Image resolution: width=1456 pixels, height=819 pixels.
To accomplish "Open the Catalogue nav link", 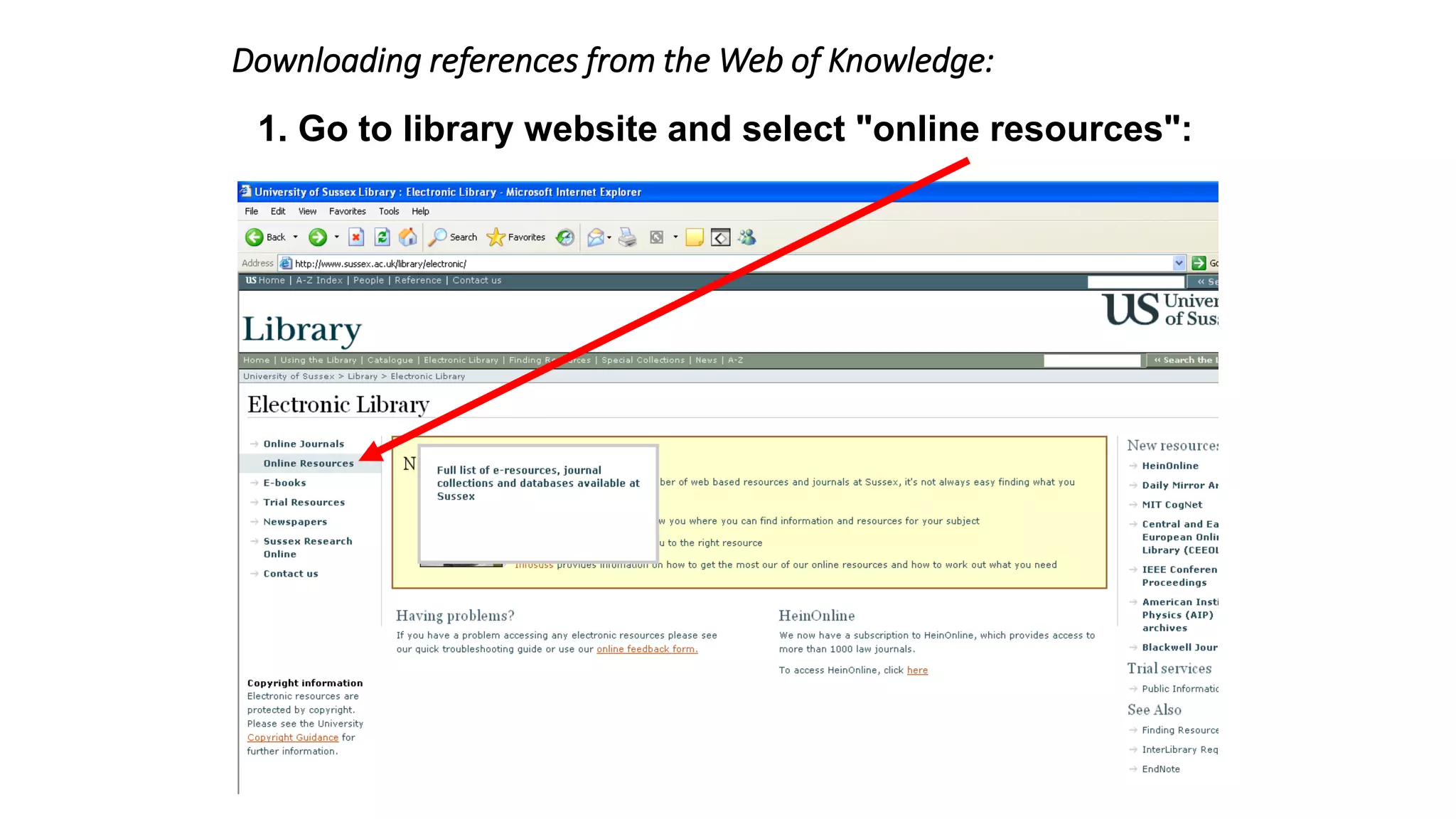I will coord(390,360).
